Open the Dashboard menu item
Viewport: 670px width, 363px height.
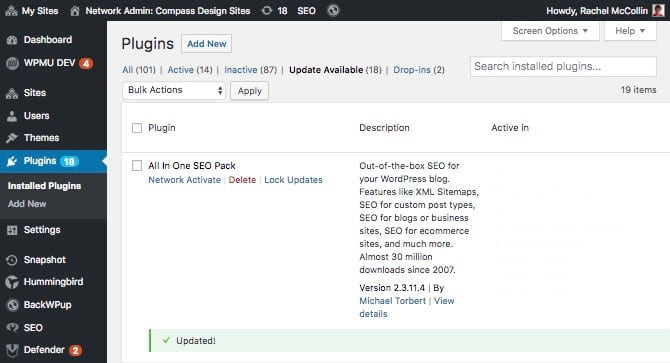click(x=48, y=40)
